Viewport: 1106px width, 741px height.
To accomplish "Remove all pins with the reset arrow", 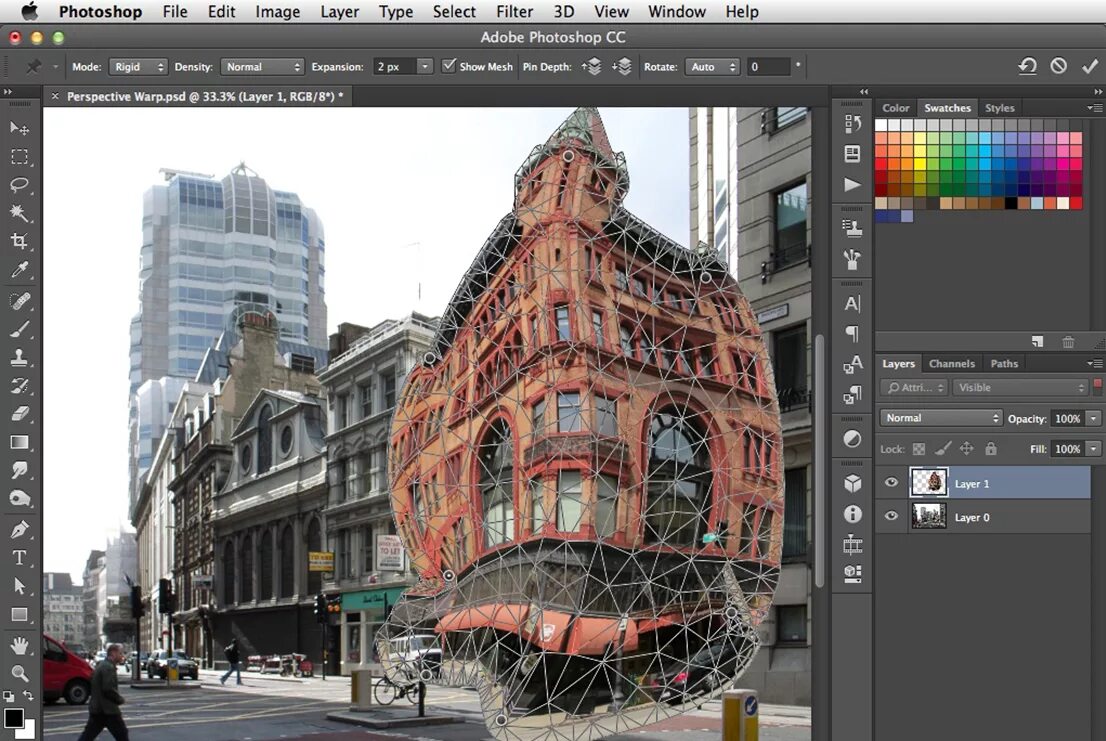I will click(x=1027, y=66).
